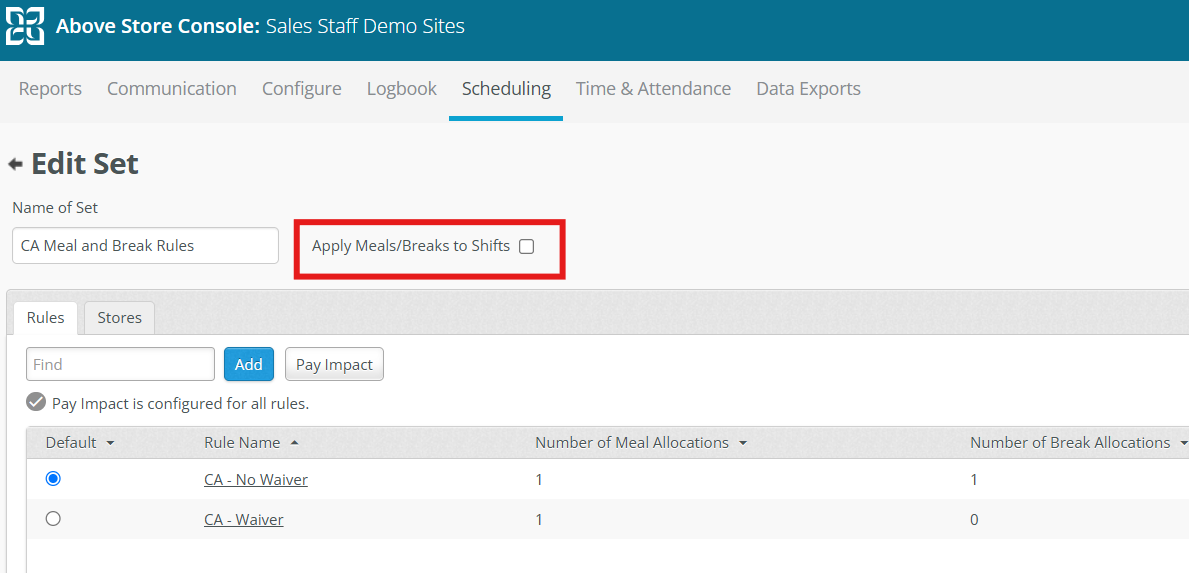Click 'Pay Impact is configured for all rules.' text
This screenshot has height=573, width=1189.
pos(180,404)
